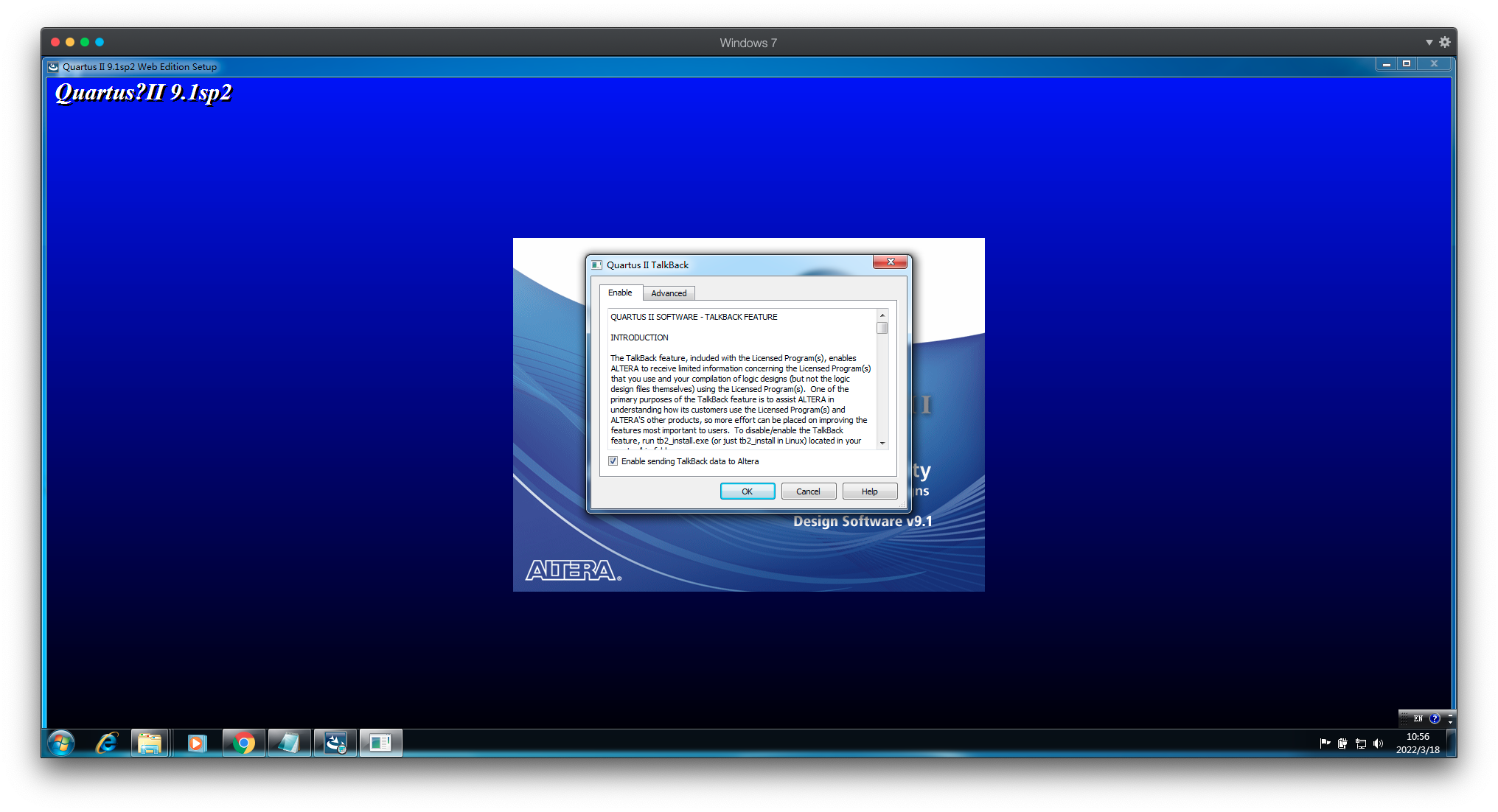1498x812 pixels.
Task: Click the license text scrollbar up arrow
Action: point(882,315)
